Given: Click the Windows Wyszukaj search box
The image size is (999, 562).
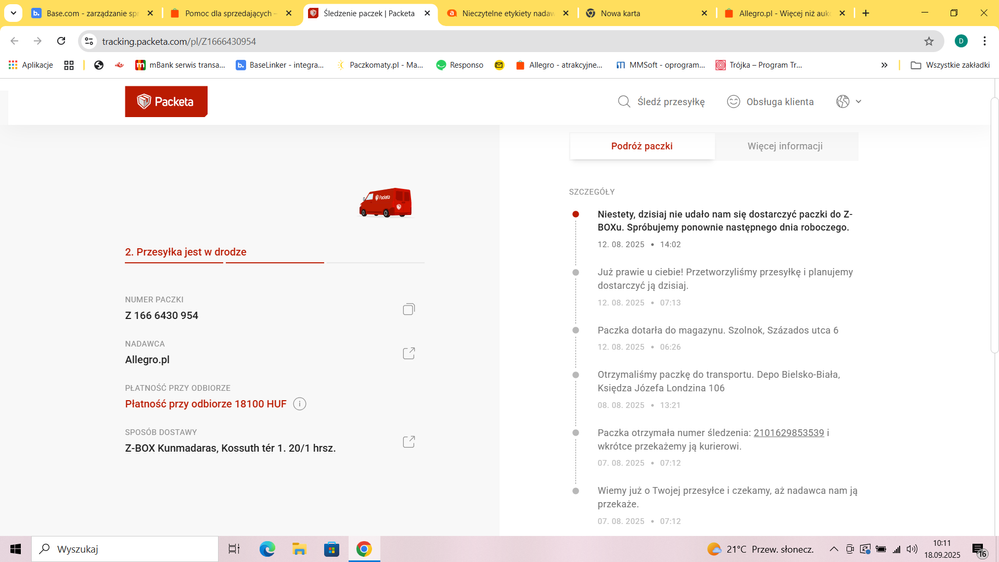Looking at the screenshot, I should click(x=125, y=549).
